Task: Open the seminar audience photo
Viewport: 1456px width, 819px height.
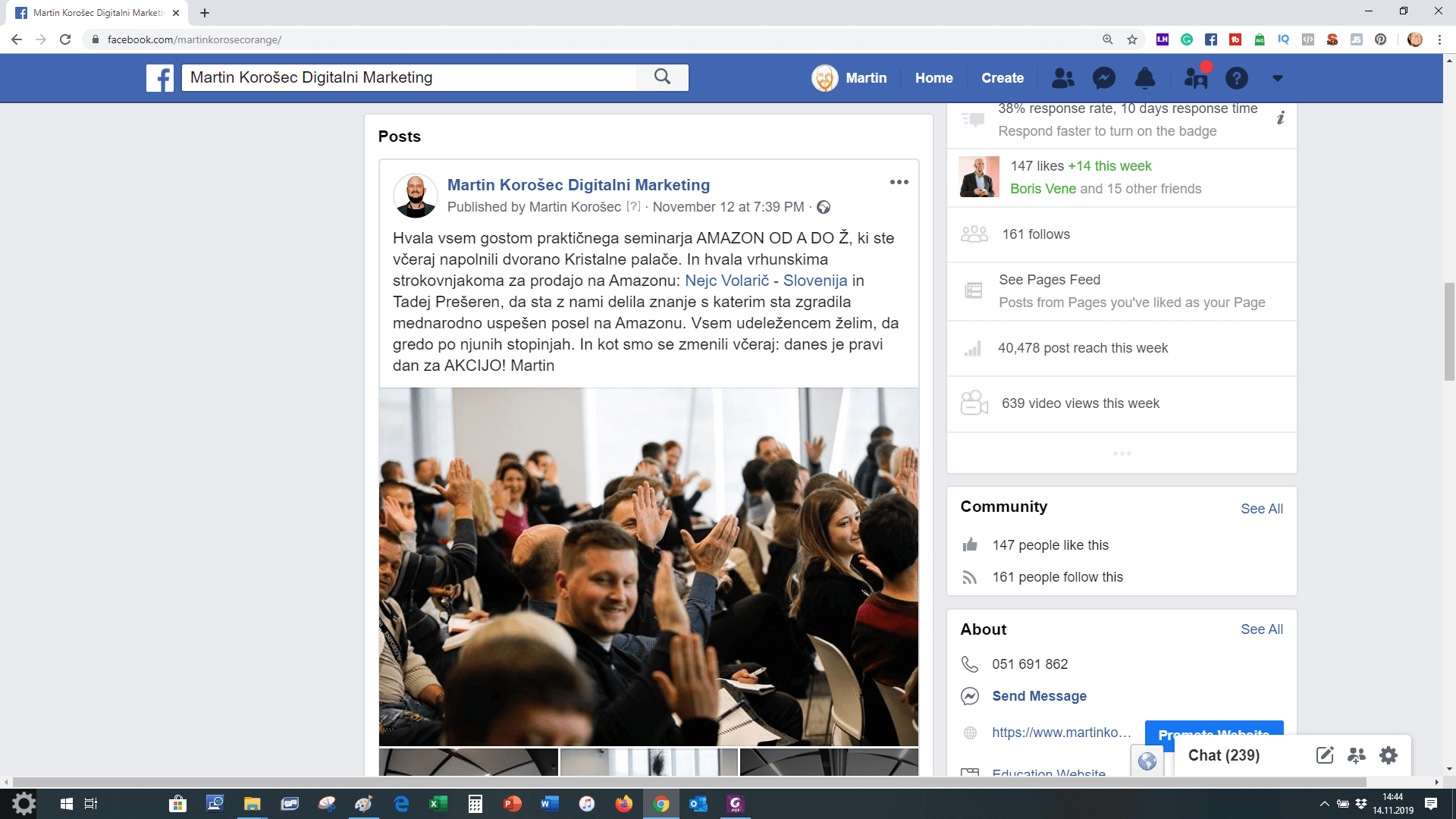Action: click(x=648, y=566)
